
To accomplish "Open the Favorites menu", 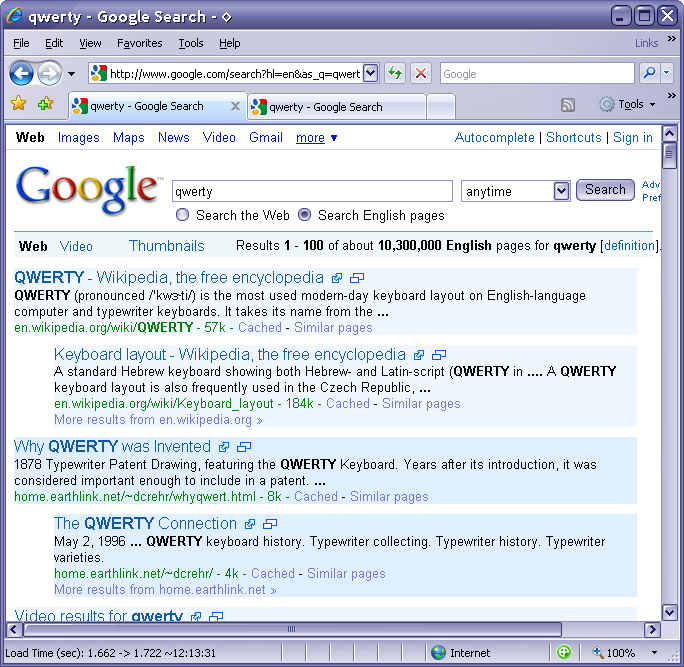I will click(x=139, y=43).
